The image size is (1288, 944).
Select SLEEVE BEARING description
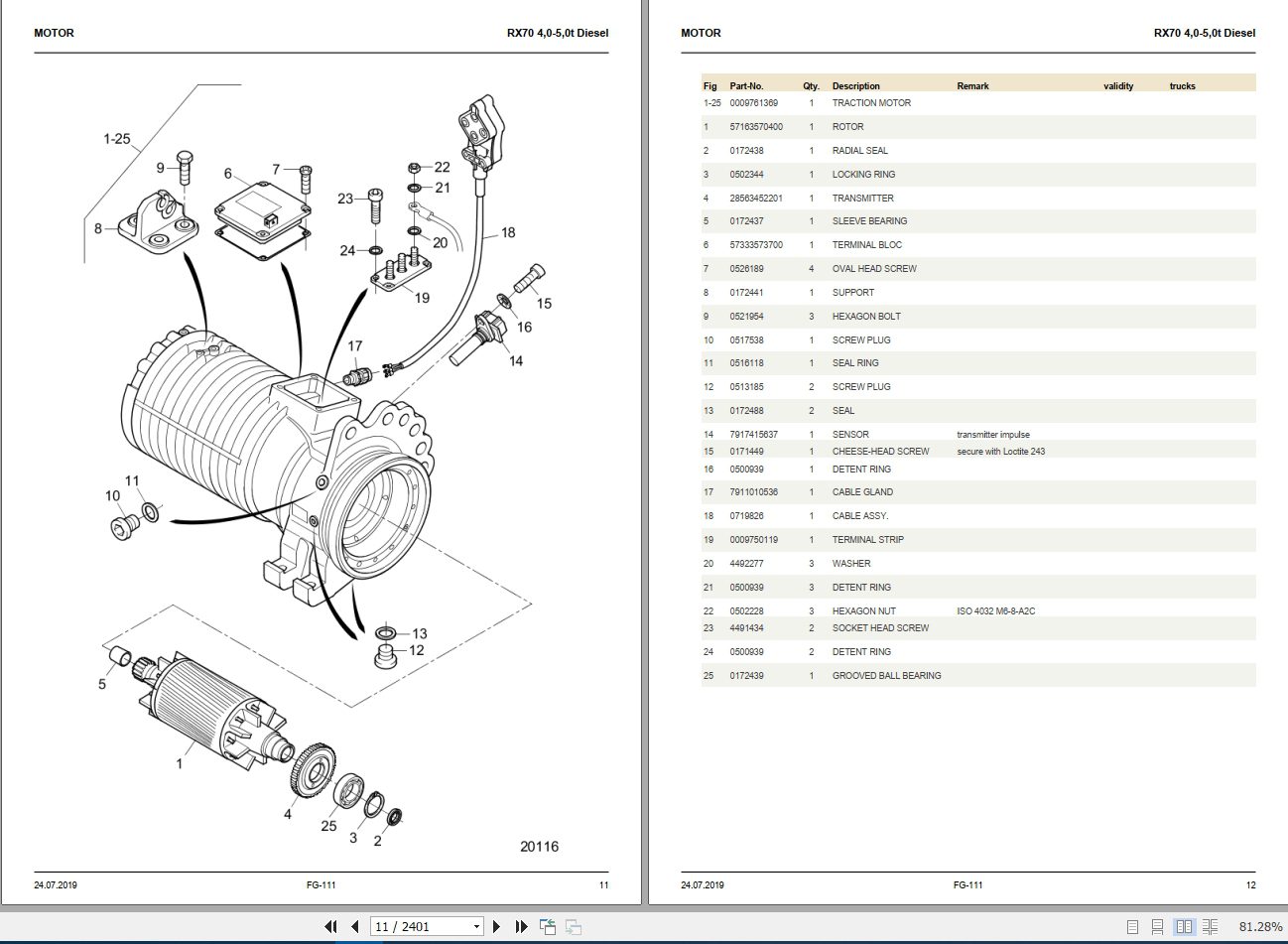tap(869, 221)
